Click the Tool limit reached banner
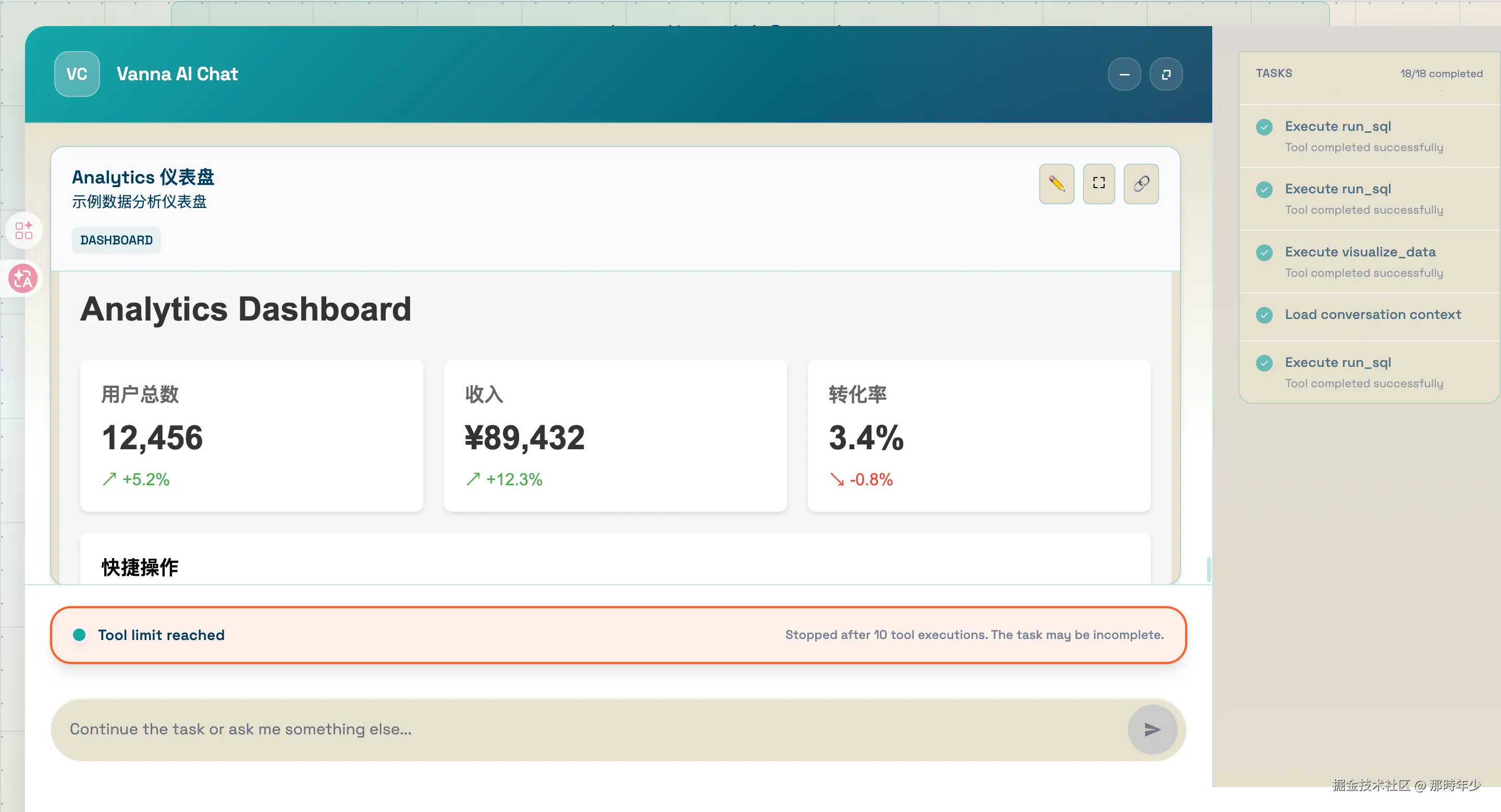Image resolution: width=1501 pixels, height=812 pixels. 618,635
